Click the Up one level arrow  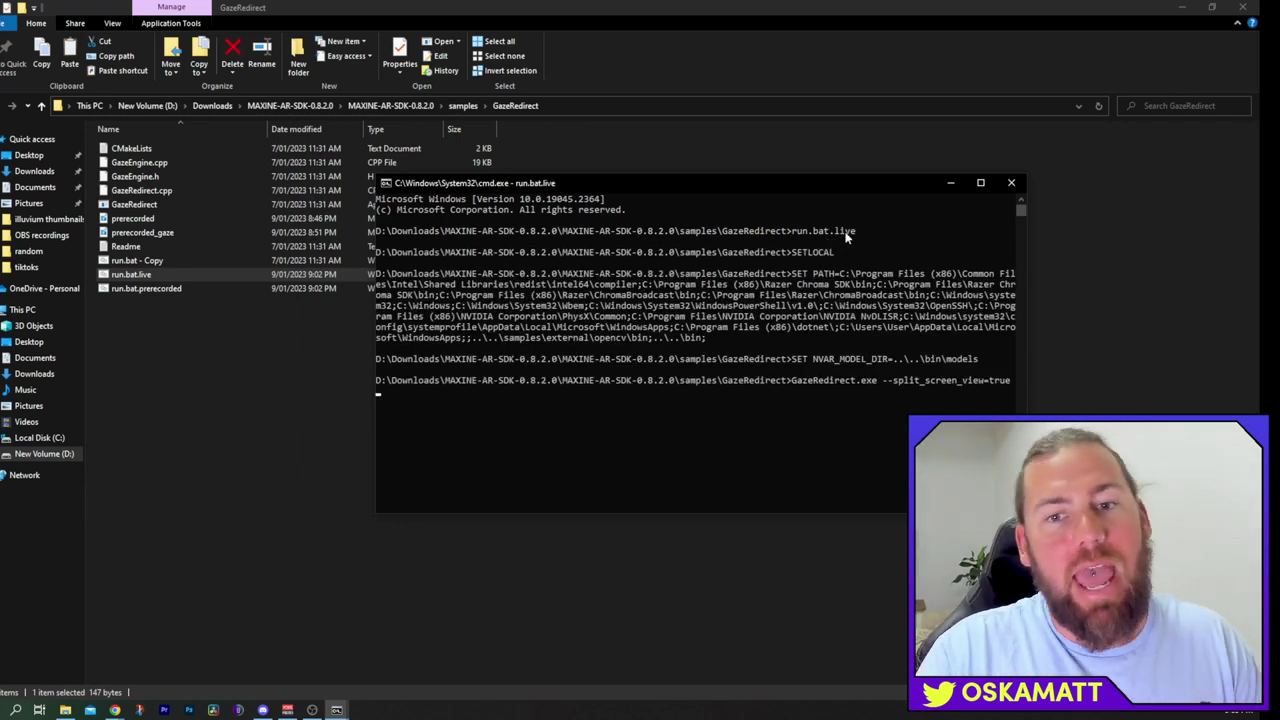pos(41,106)
